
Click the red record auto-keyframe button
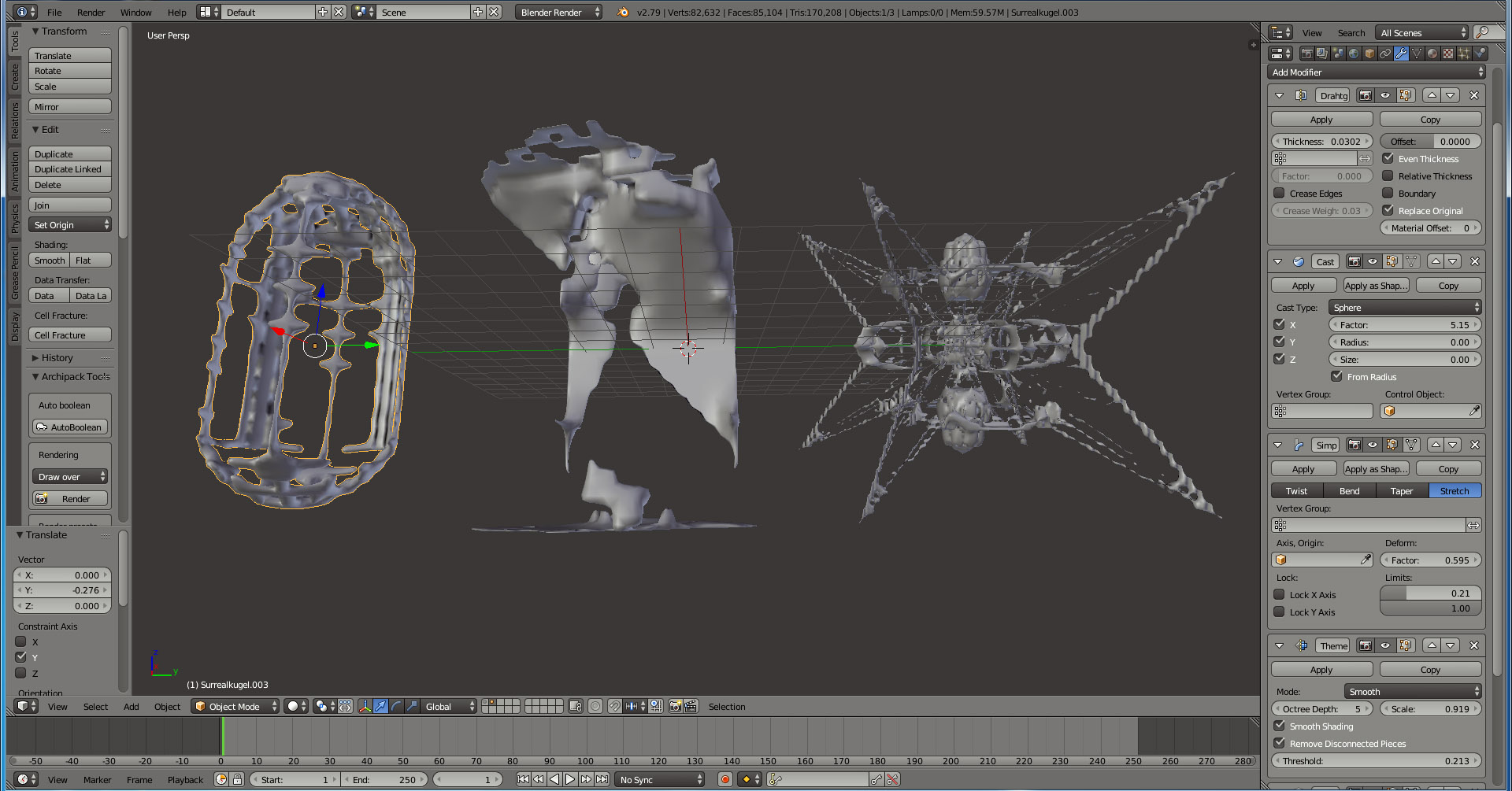pyautogui.click(x=725, y=779)
